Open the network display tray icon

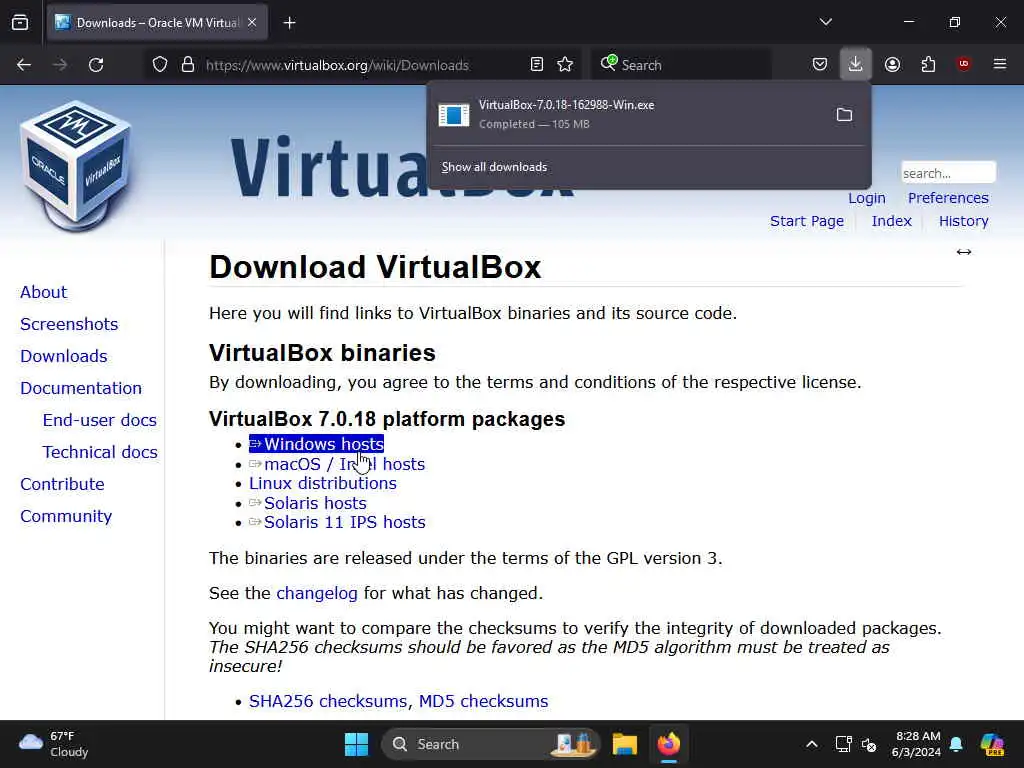(x=843, y=744)
